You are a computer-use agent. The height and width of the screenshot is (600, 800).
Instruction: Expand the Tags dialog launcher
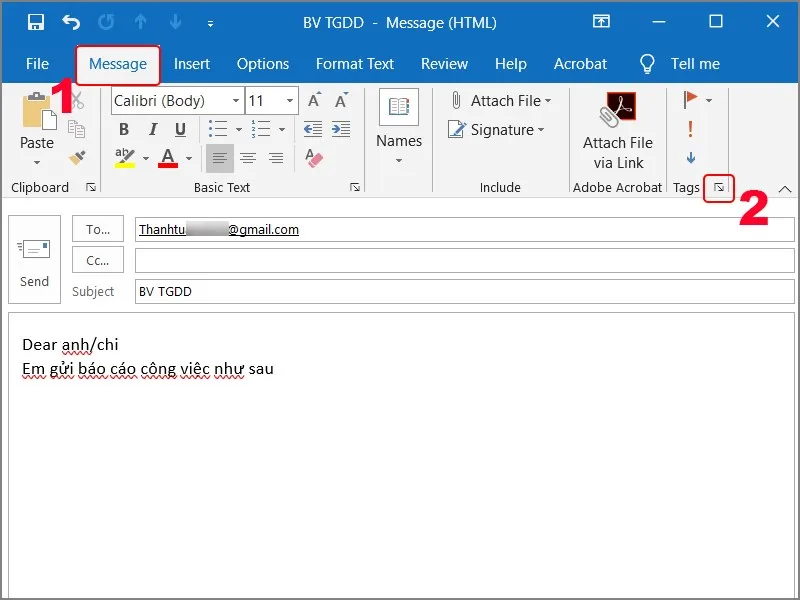coord(718,188)
